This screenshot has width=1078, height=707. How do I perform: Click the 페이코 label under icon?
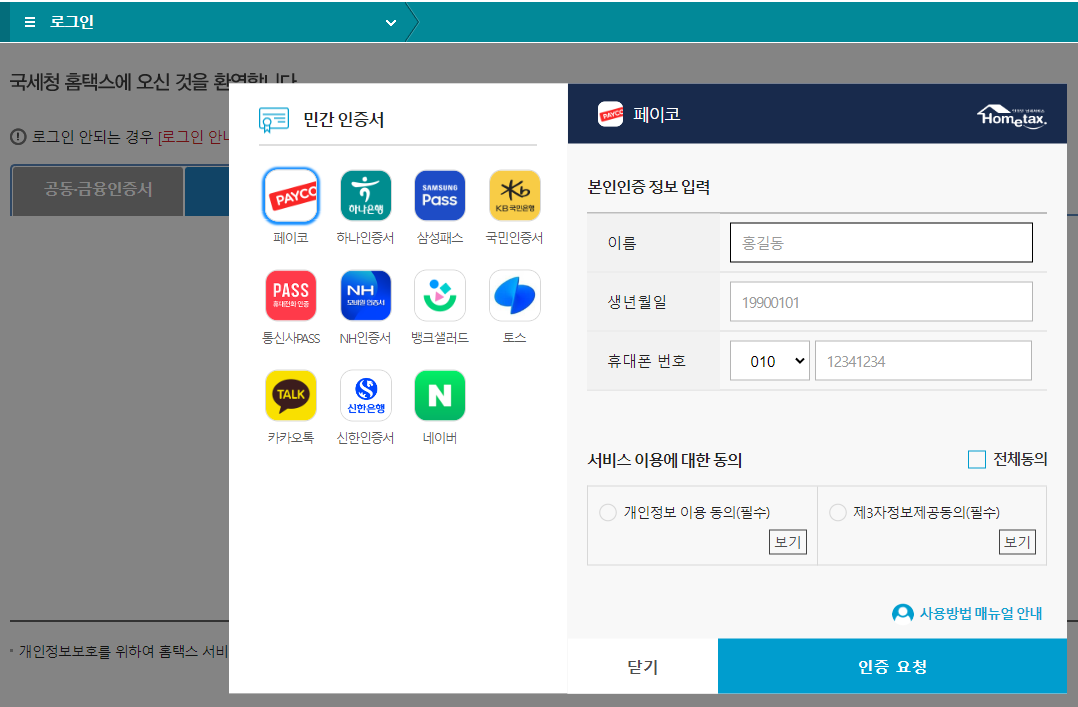point(291,238)
